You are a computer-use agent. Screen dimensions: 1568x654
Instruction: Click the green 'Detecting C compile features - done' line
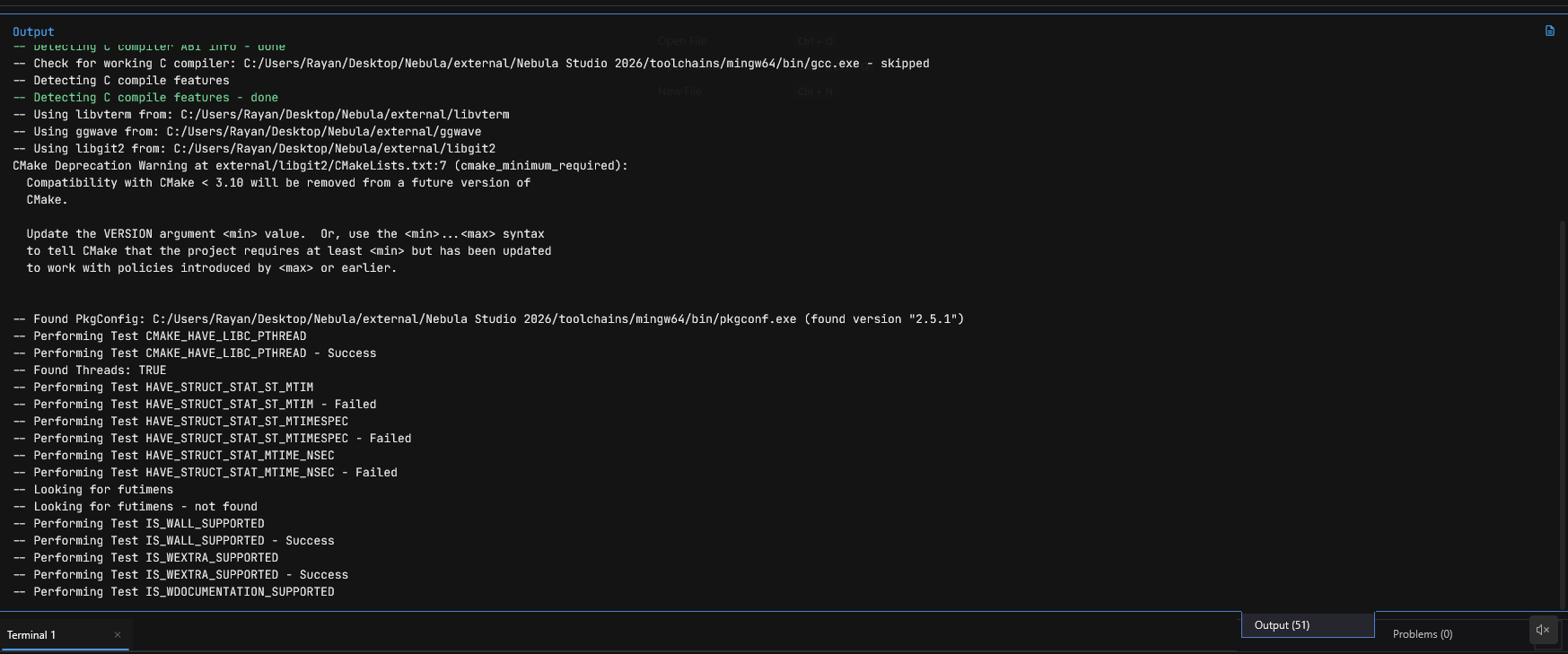pos(145,98)
